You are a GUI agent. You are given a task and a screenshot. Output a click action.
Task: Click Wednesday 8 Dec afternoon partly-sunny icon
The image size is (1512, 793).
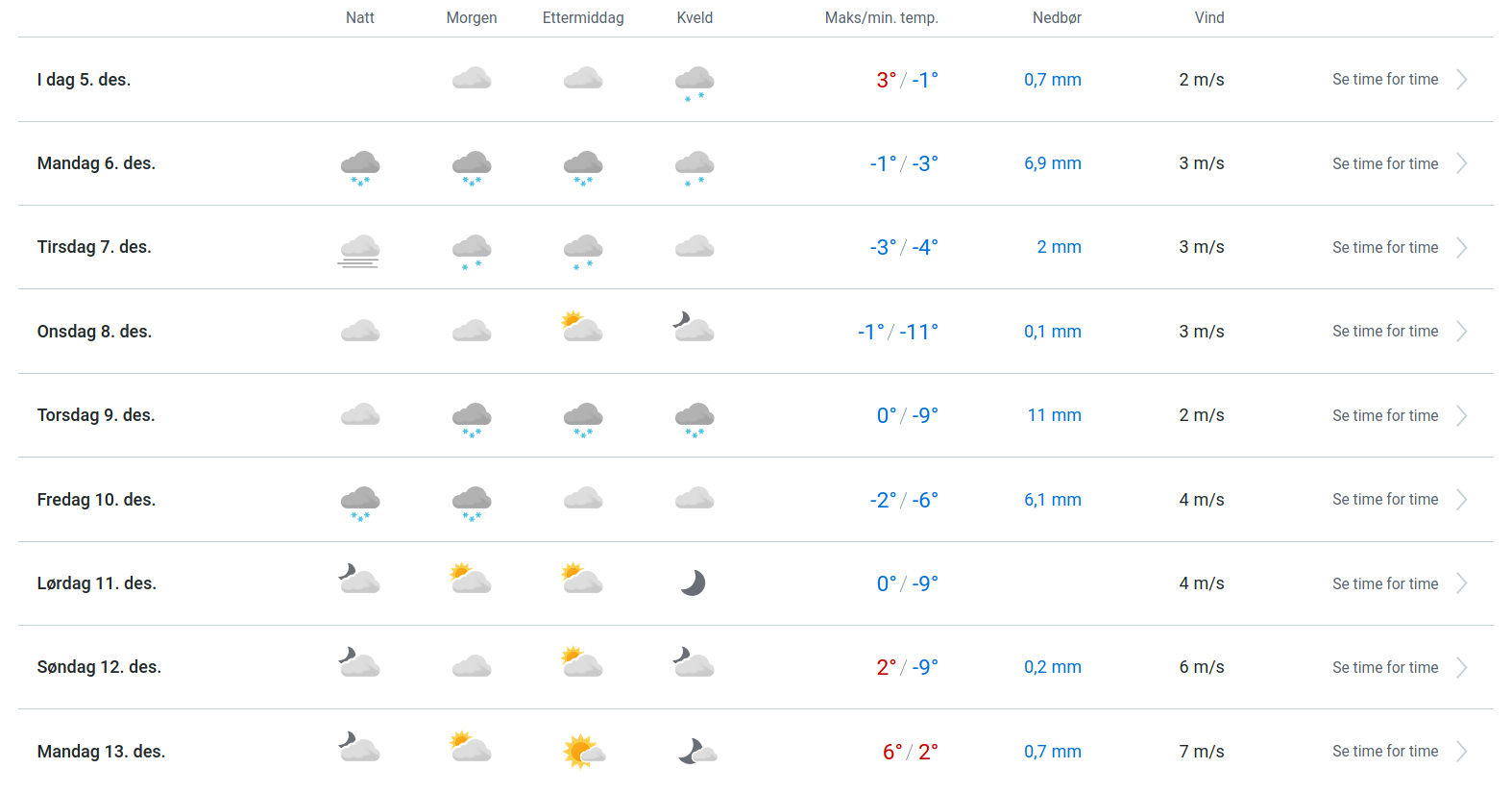click(x=582, y=328)
